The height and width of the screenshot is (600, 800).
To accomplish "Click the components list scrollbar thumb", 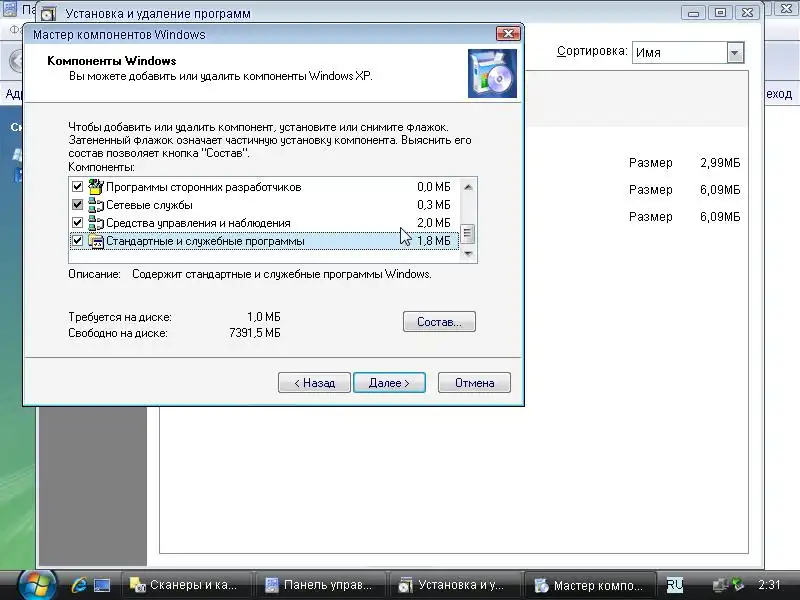I will pyautogui.click(x=467, y=234).
